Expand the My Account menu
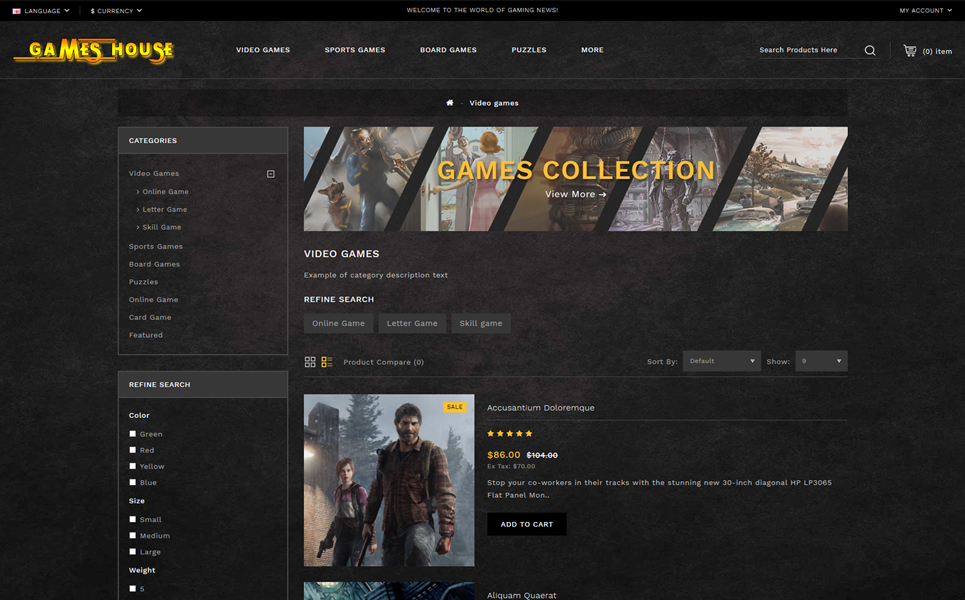This screenshot has width=965, height=600. click(925, 11)
